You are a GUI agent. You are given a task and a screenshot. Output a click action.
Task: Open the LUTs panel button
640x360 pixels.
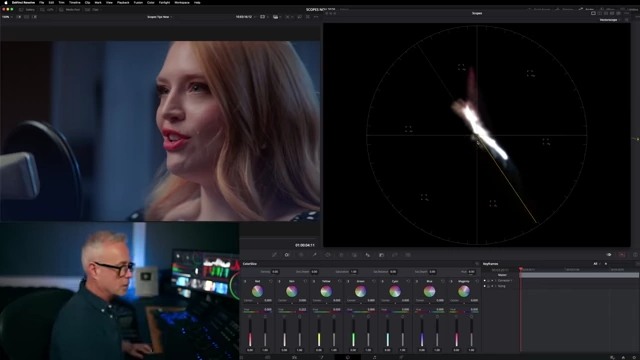[47, 9]
